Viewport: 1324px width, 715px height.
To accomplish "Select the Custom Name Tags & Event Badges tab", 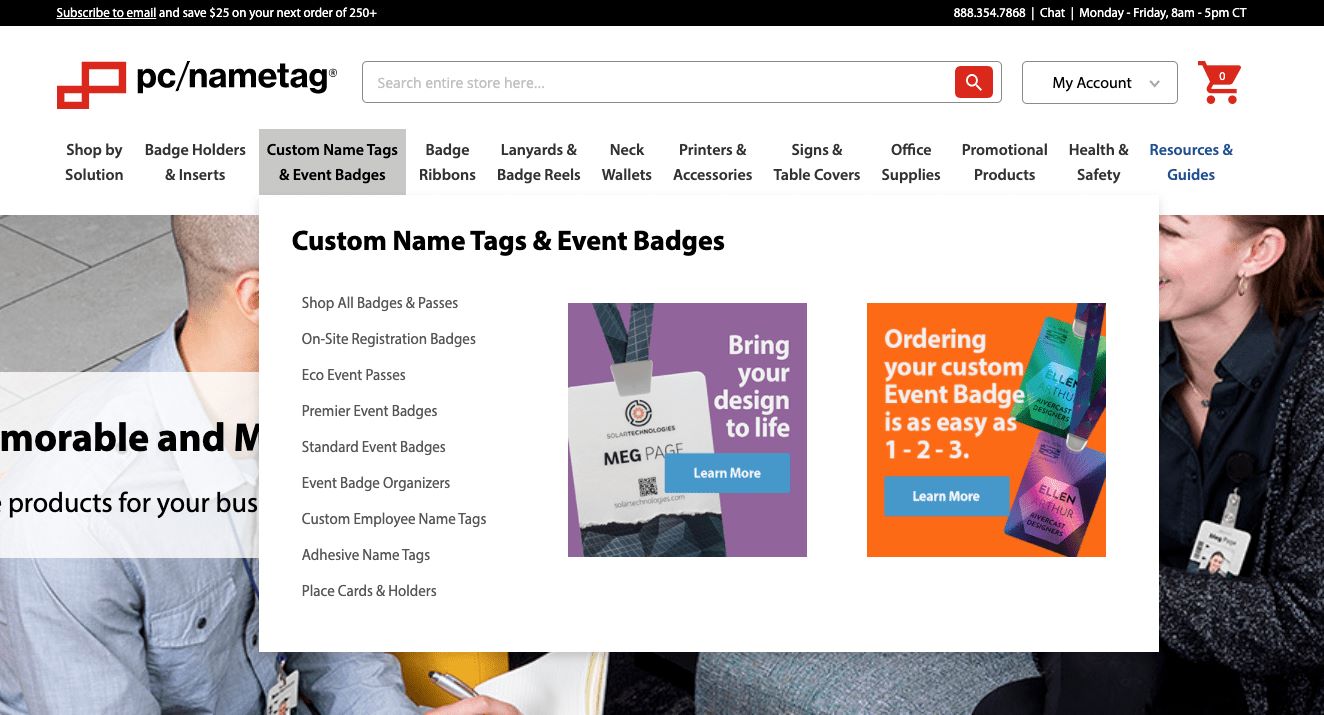I will (332, 162).
